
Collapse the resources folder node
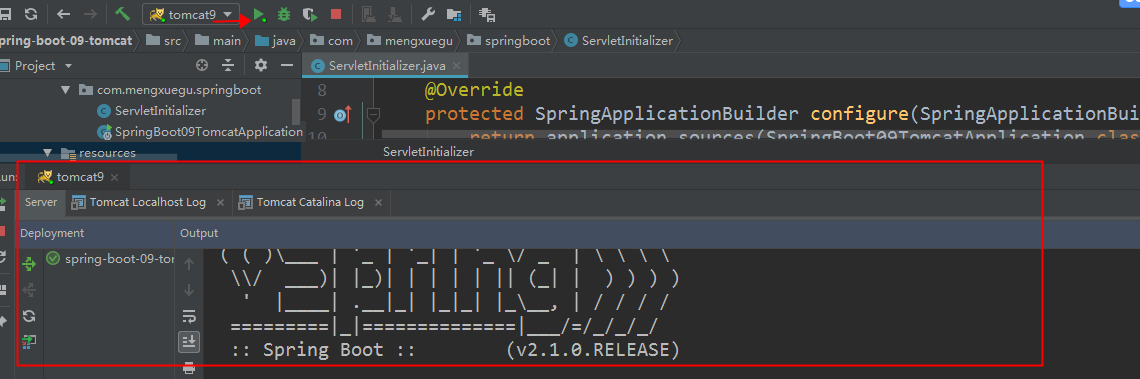(48, 153)
